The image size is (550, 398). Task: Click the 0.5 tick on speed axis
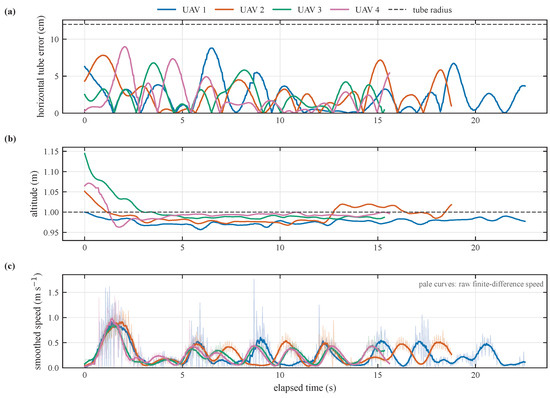[54, 343]
